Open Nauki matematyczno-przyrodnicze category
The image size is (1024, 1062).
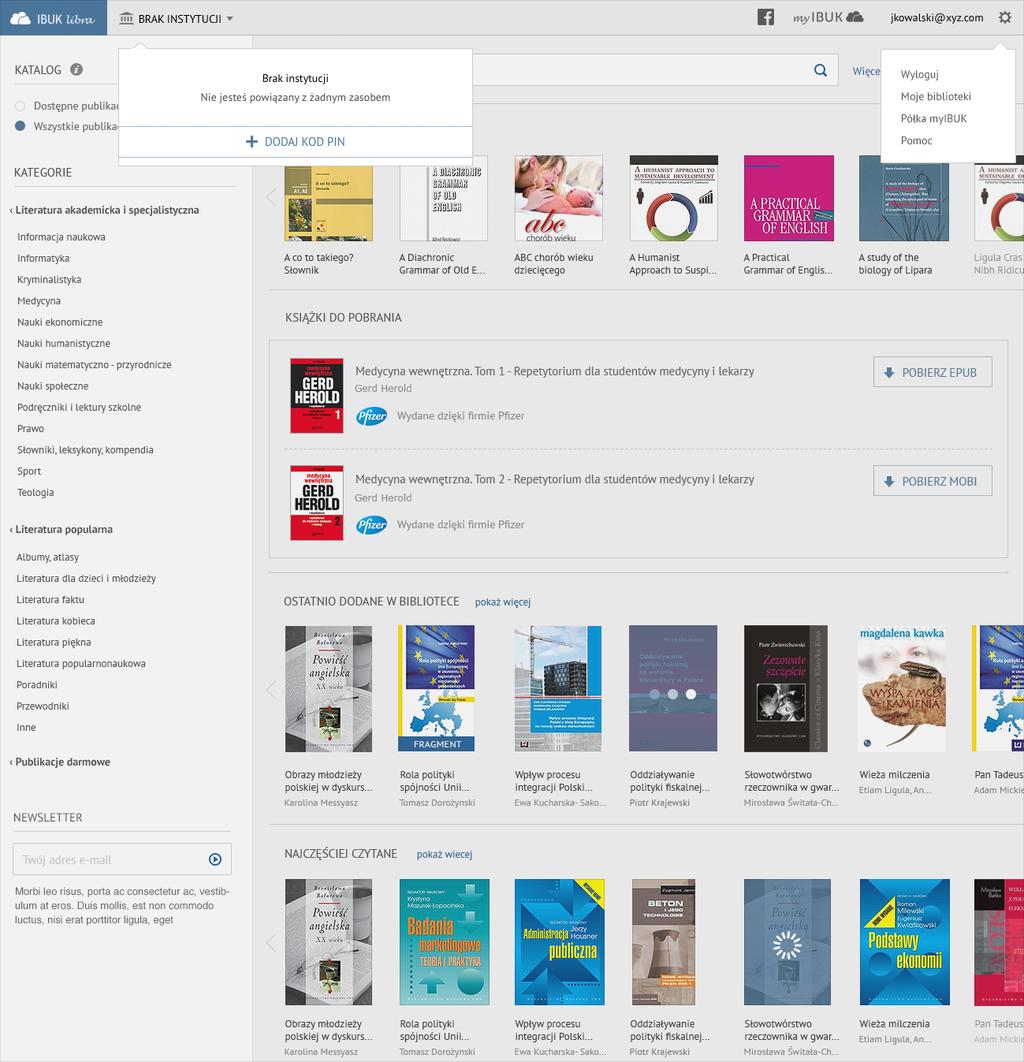coord(94,364)
